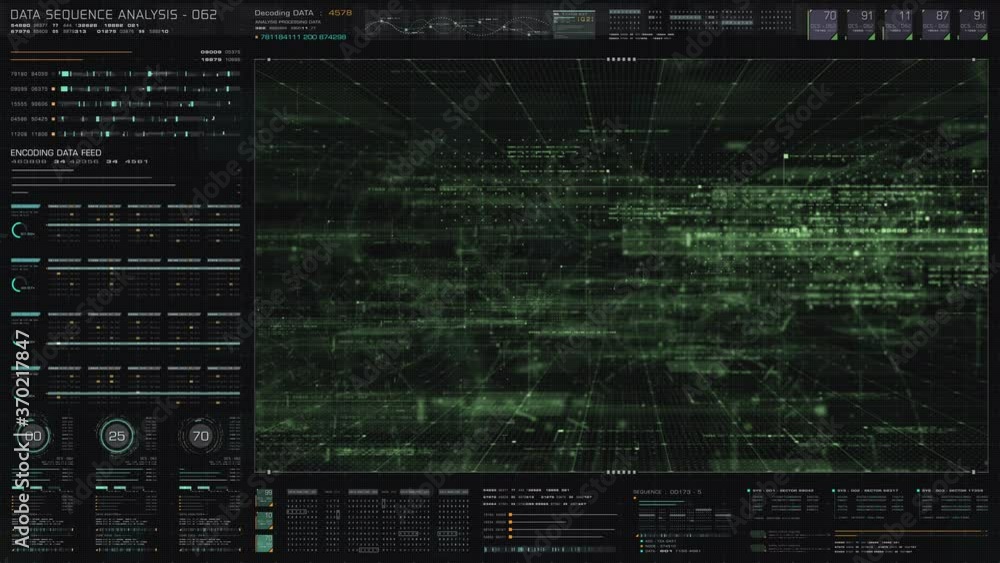Click the ENCODING DATA FEED heading
The image size is (1000, 563).
55,153
